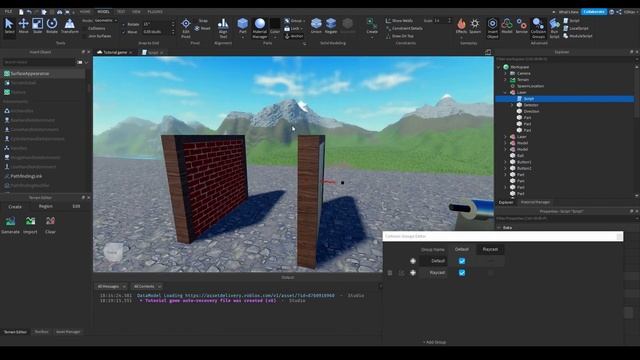640x360 pixels.
Task: Expand the Detector node in Explorer
Action: click(512, 105)
